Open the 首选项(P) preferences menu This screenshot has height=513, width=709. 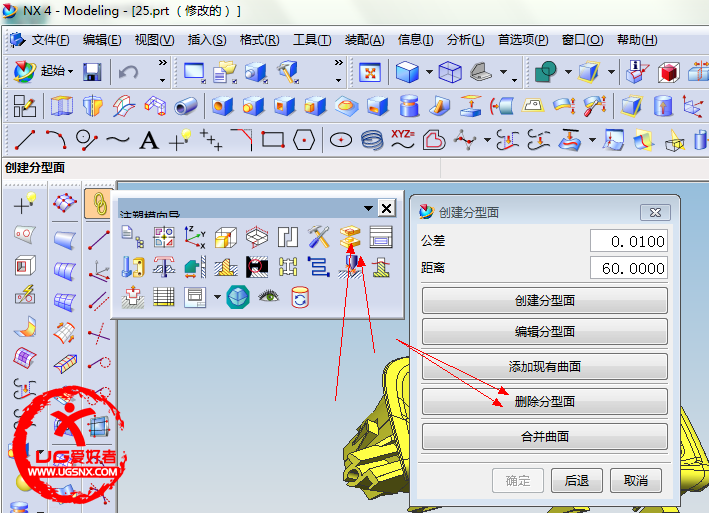[x=523, y=40]
